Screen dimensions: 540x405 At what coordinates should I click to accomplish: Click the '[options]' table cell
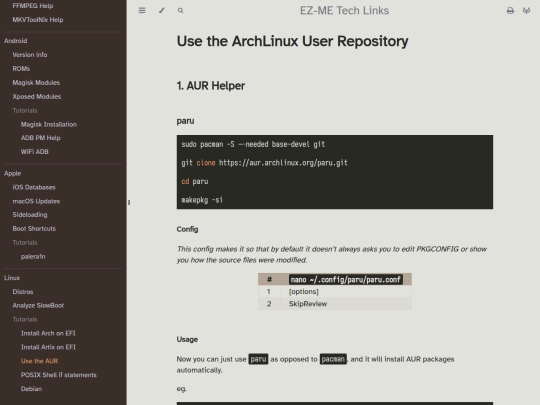[304, 292]
